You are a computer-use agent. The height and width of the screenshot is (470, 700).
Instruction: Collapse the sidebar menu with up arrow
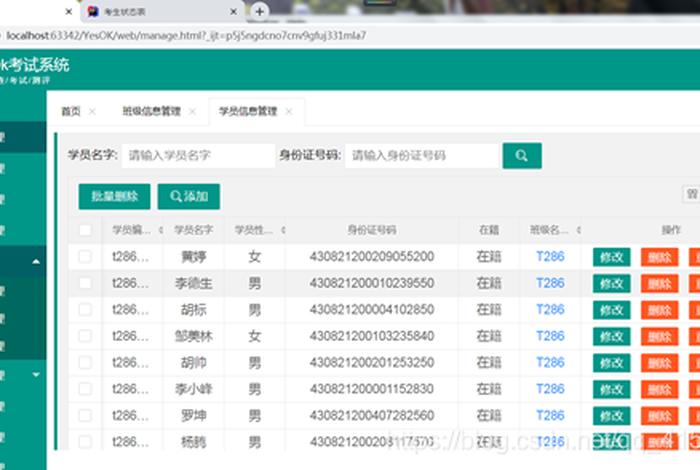click(36, 261)
